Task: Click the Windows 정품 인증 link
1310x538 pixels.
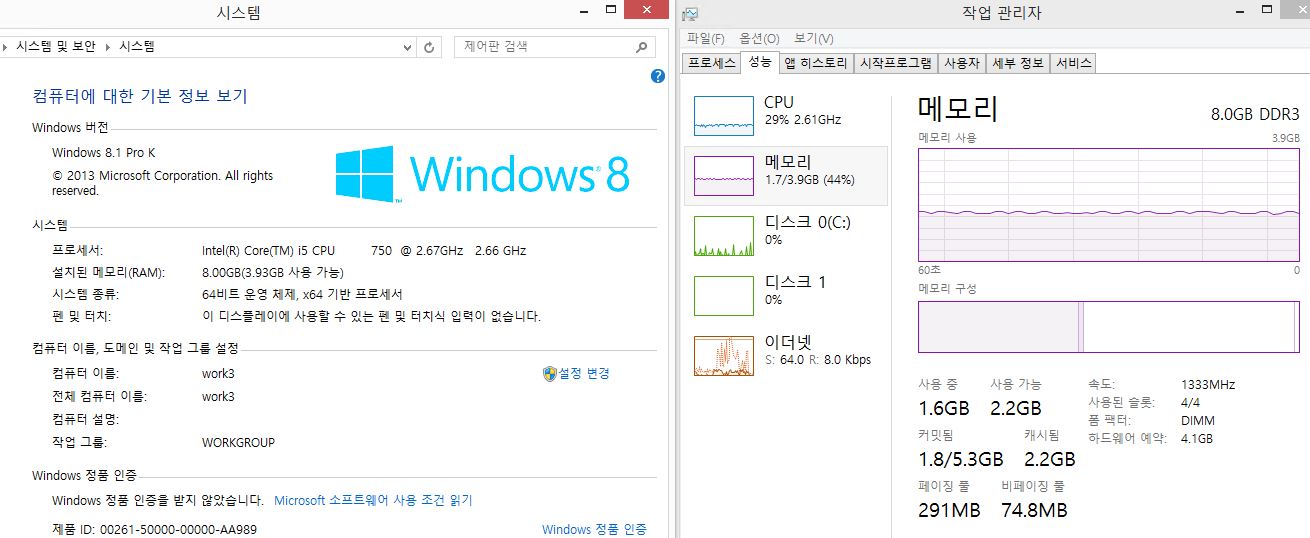Action: pyautogui.click(x=594, y=529)
